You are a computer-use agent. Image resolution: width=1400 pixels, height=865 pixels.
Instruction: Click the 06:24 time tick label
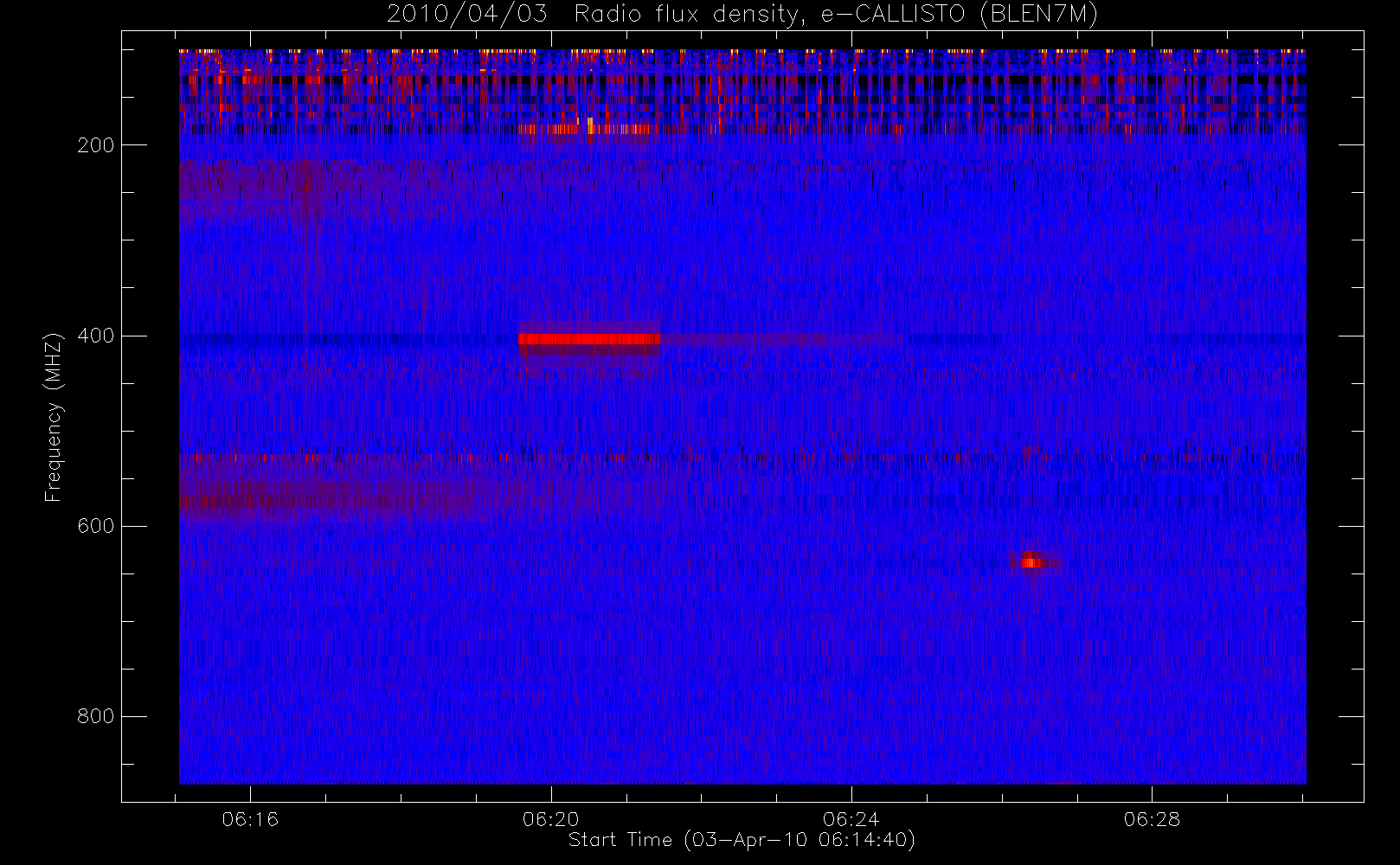(x=851, y=819)
